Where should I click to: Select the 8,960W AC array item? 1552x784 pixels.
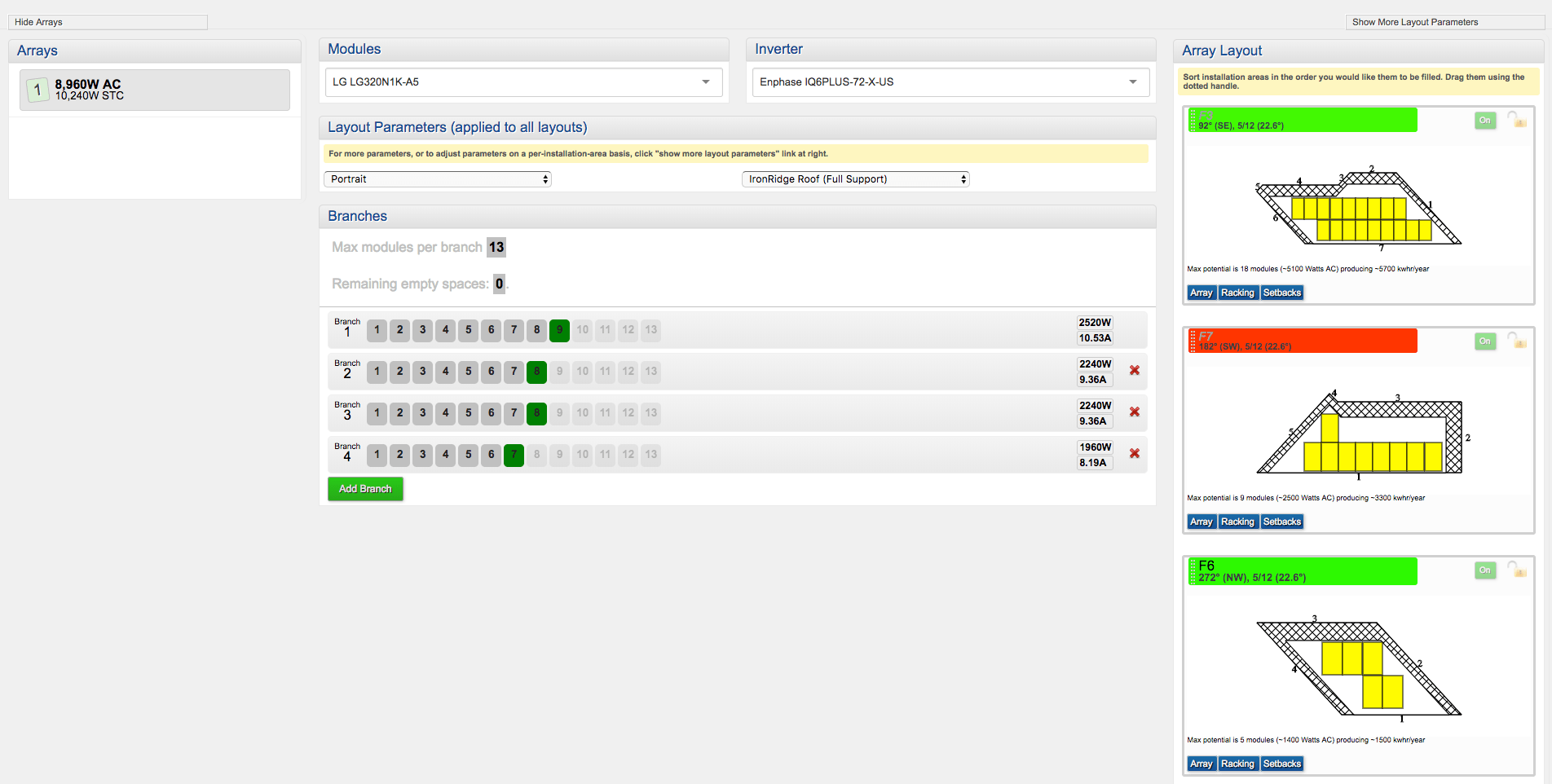point(155,90)
